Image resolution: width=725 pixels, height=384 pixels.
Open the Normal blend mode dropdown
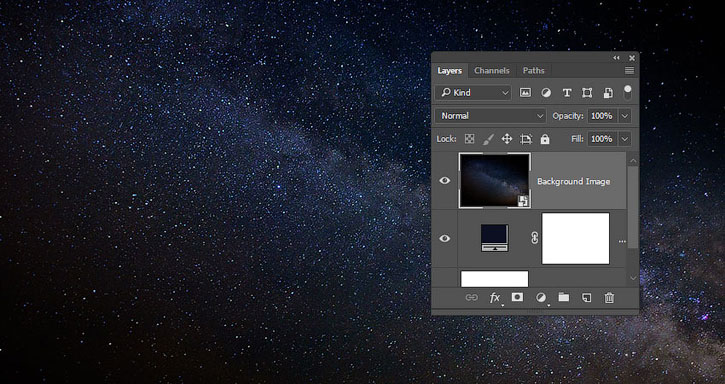click(491, 116)
